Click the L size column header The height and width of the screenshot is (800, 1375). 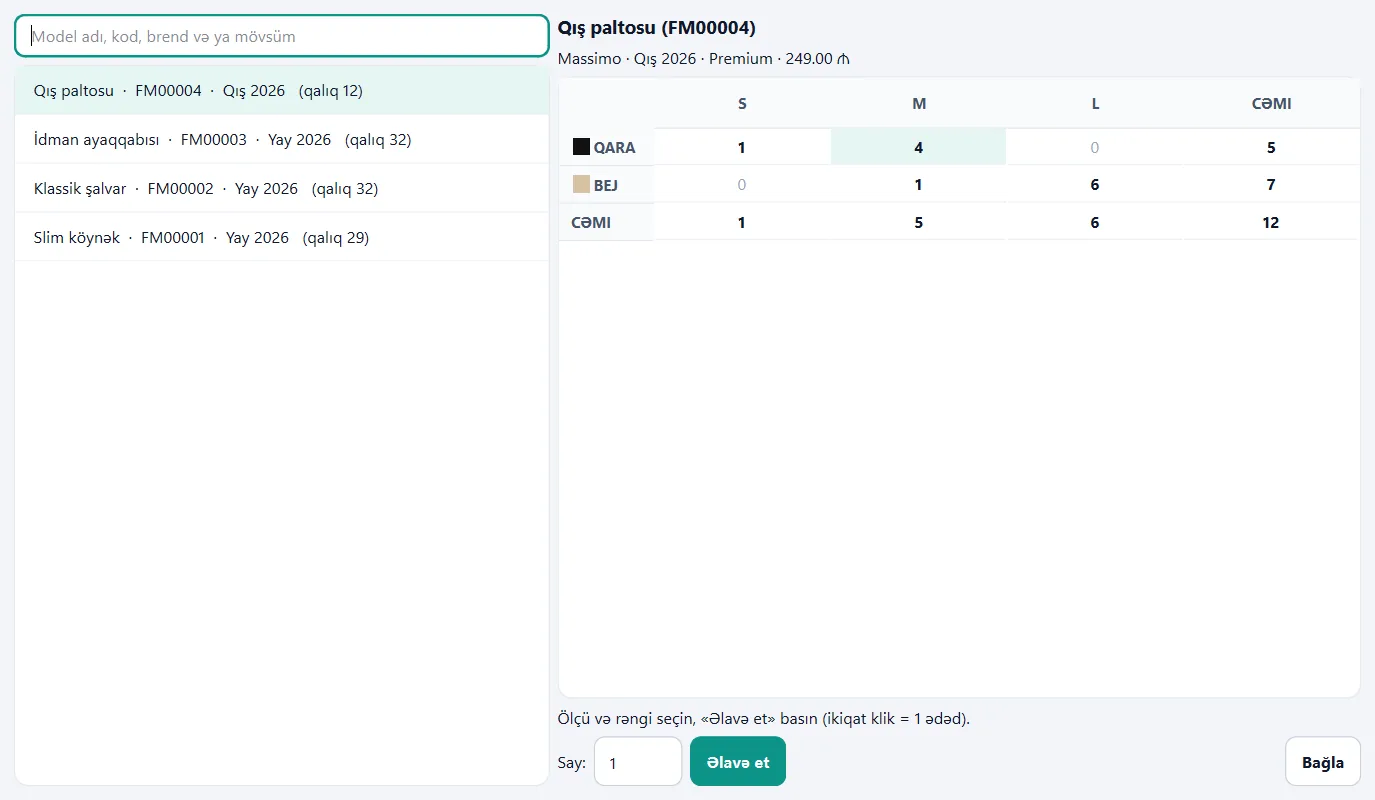(1094, 104)
